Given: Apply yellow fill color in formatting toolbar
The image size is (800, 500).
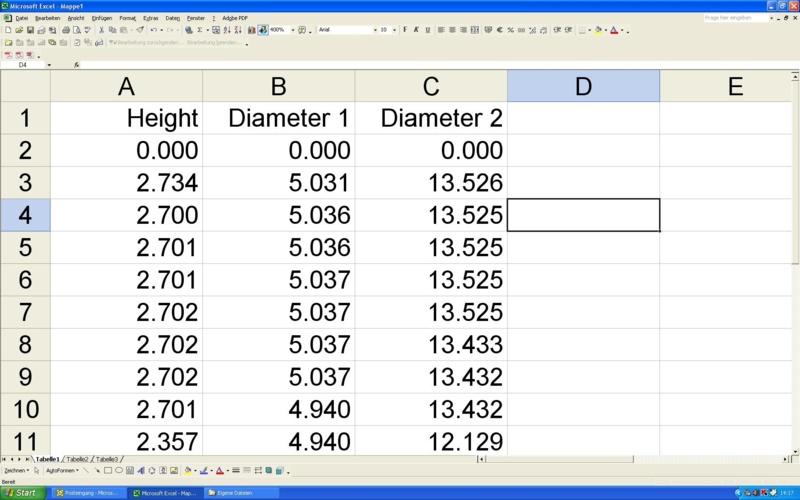Looking at the screenshot, I should (598, 30).
